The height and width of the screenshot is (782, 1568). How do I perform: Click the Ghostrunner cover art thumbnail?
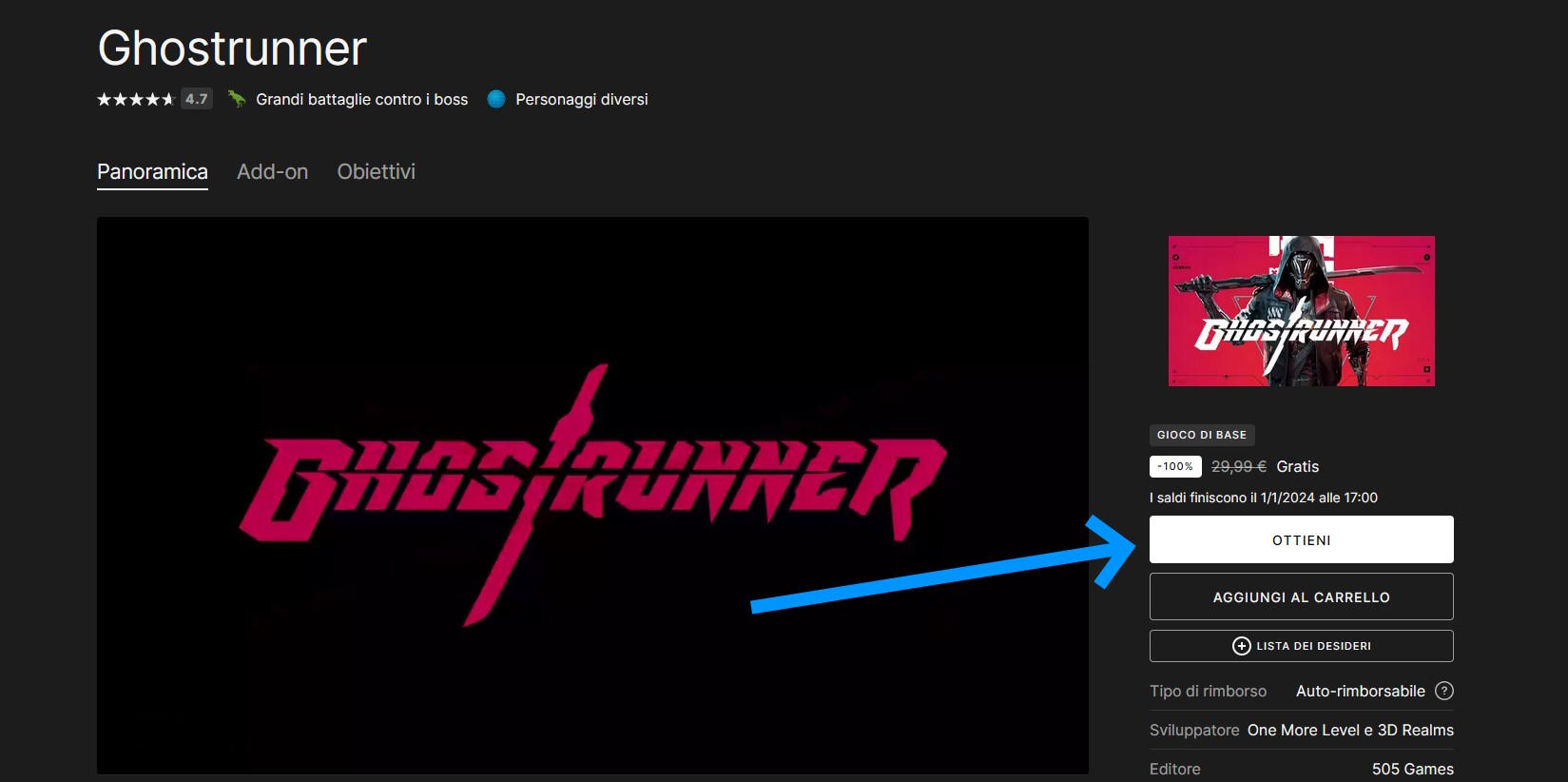tap(1301, 311)
